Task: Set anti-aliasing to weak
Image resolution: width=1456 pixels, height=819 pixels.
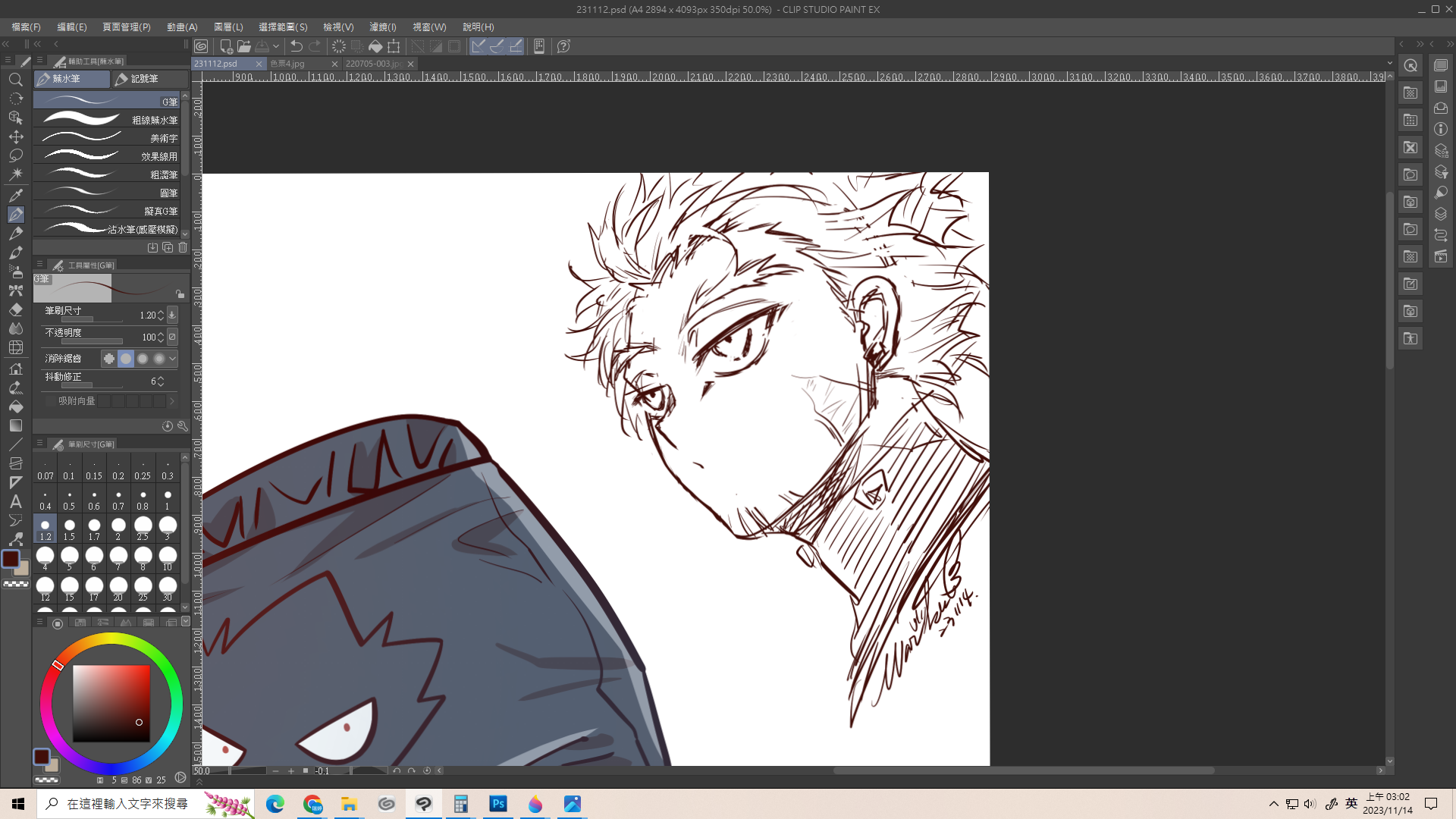Action: point(126,359)
